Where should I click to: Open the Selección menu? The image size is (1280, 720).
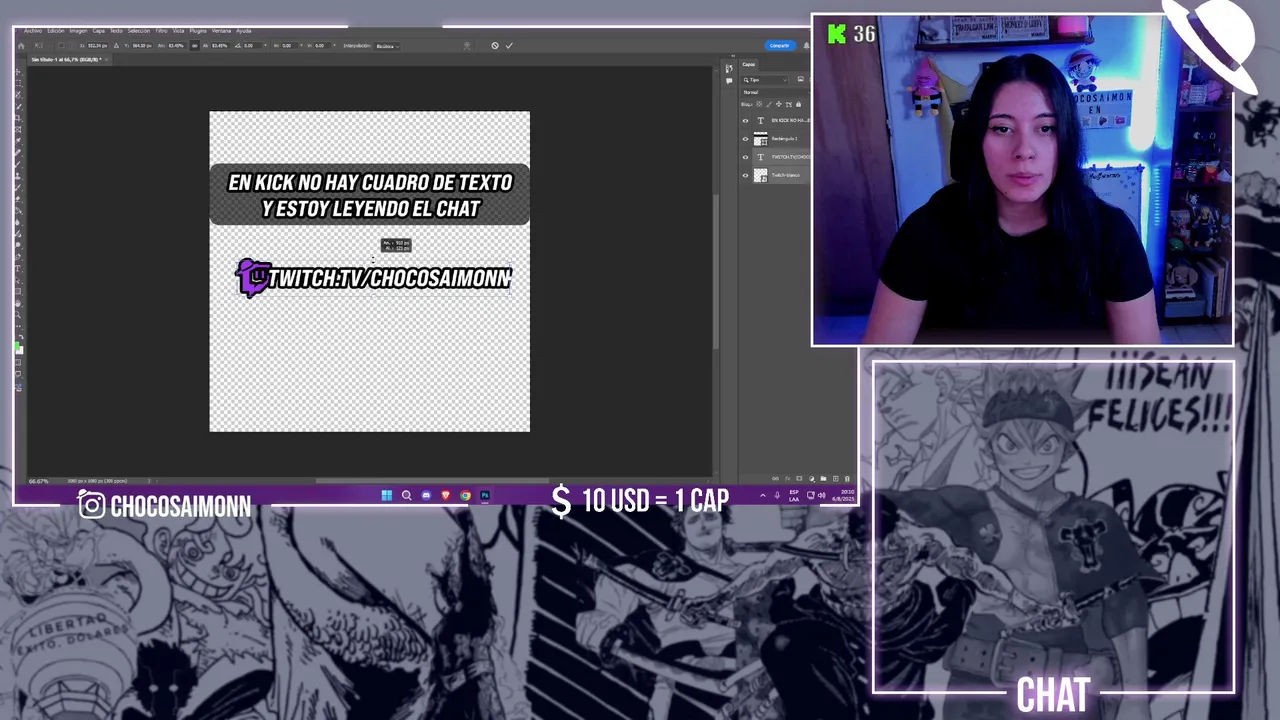tap(139, 31)
